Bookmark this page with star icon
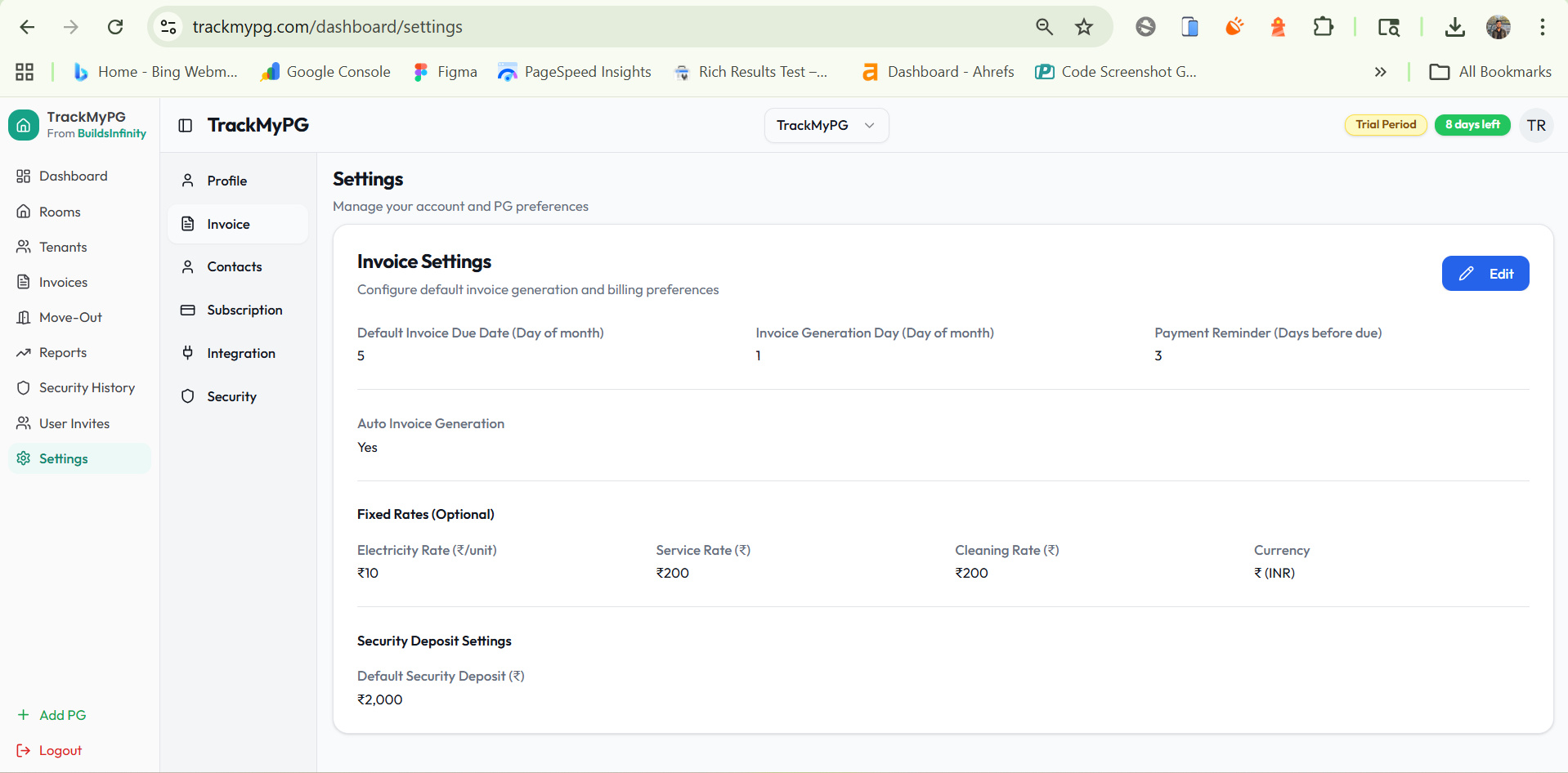 (1084, 27)
